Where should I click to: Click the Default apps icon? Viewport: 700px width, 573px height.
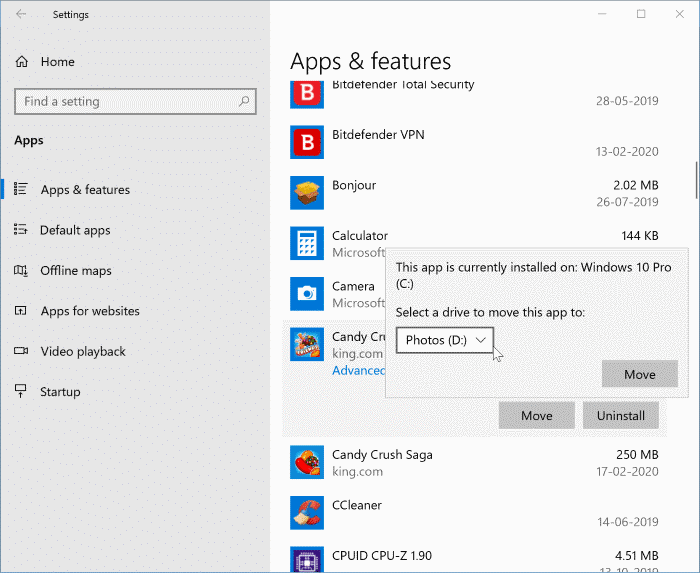[x=21, y=229]
